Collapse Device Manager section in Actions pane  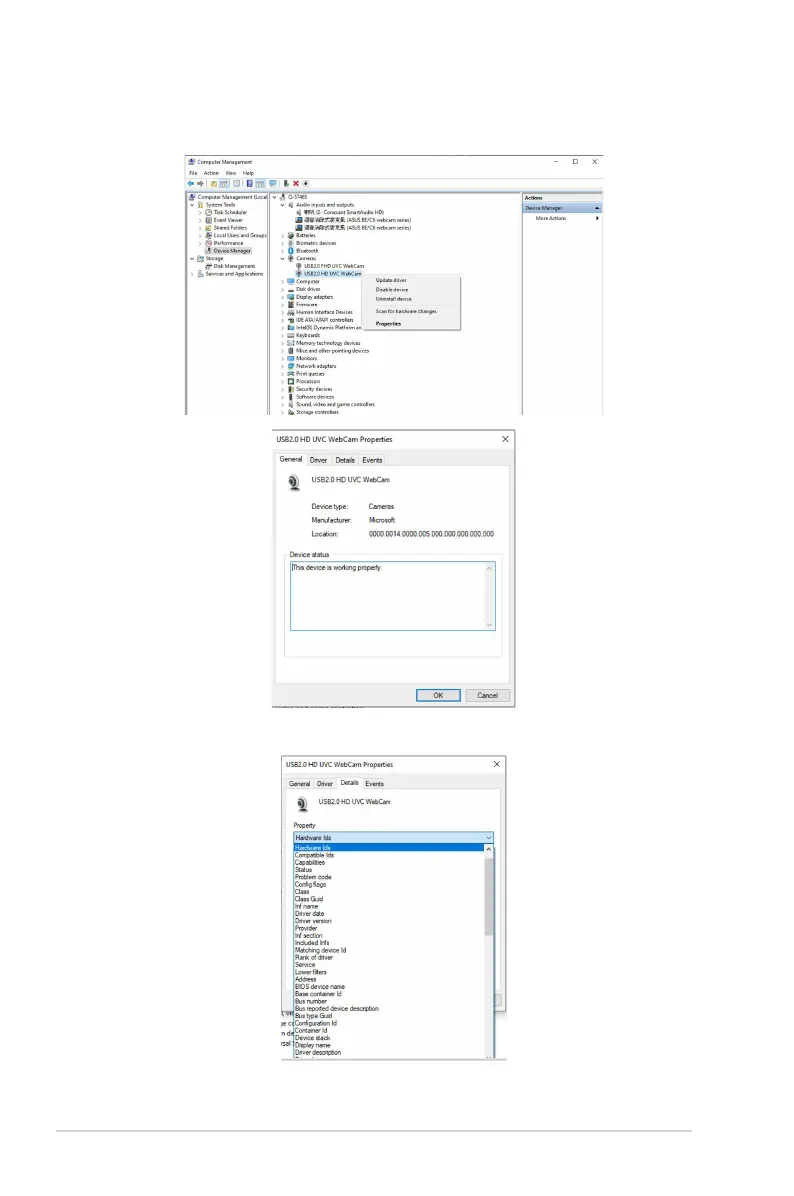pyautogui.click(x=597, y=208)
